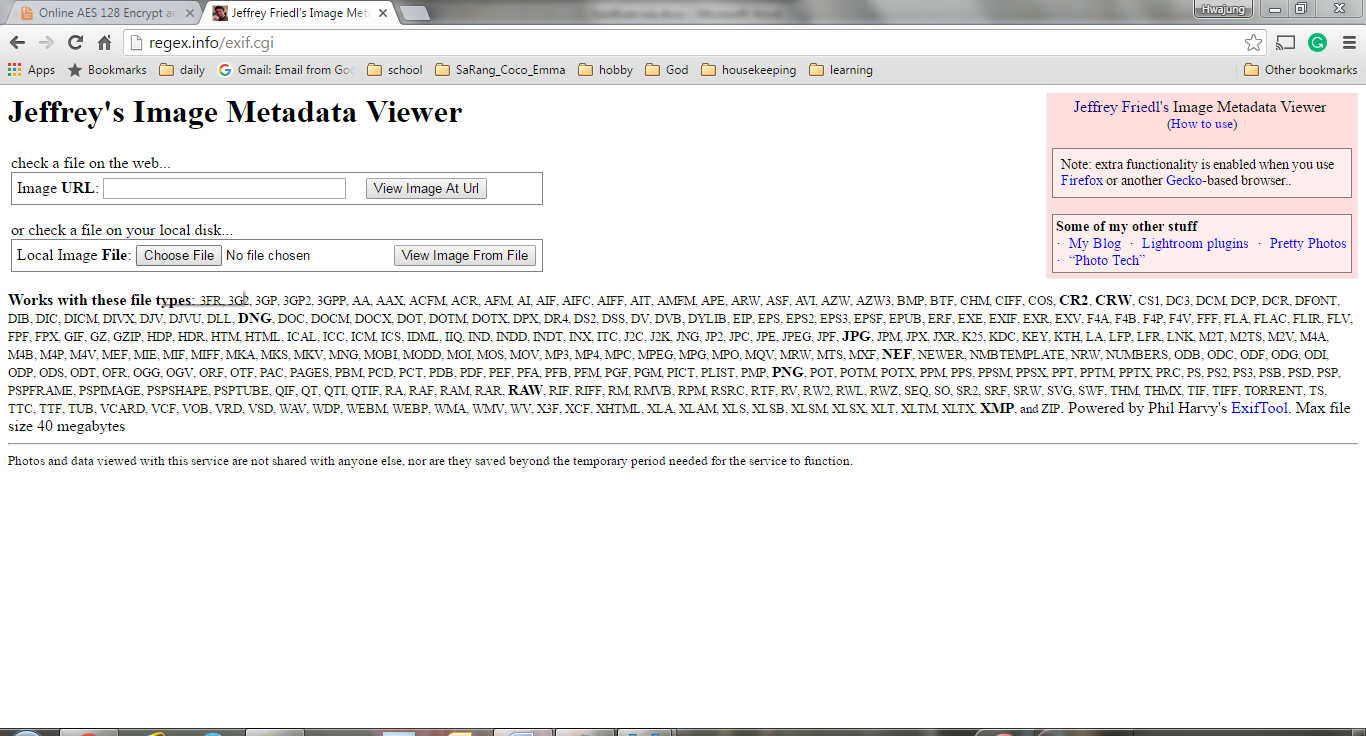This screenshot has width=1366, height=736.
Task: Click the green Grammarly extension icon
Action: pos(1317,42)
